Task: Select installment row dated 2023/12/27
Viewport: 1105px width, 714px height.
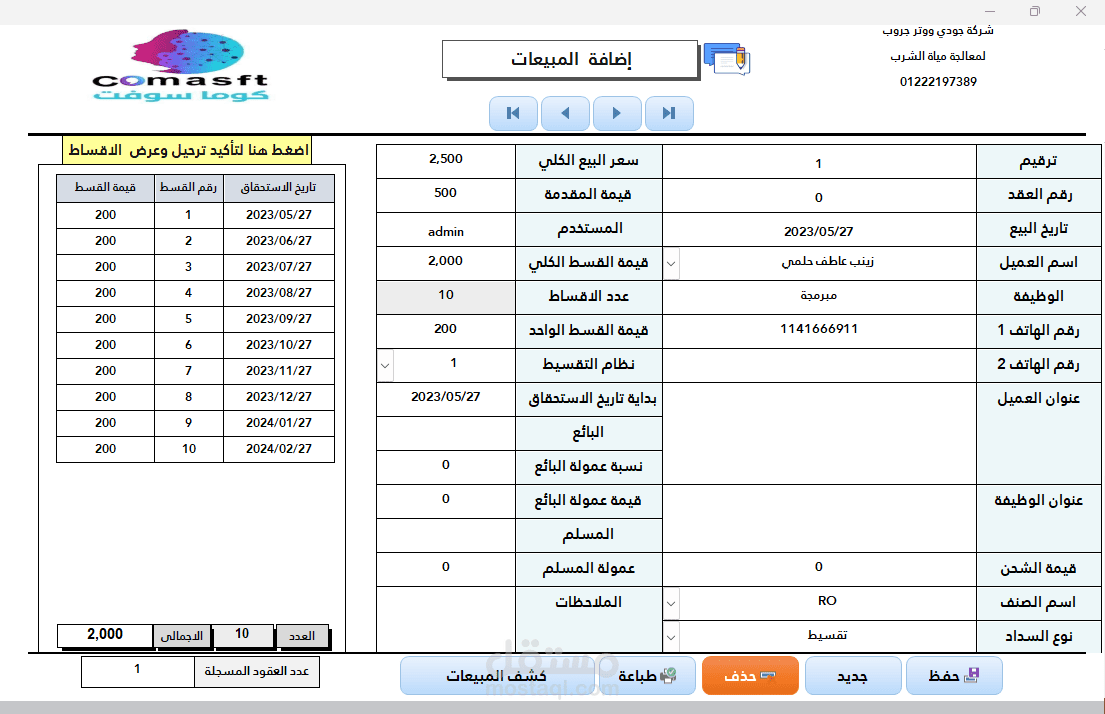Action: click(x=195, y=398)
